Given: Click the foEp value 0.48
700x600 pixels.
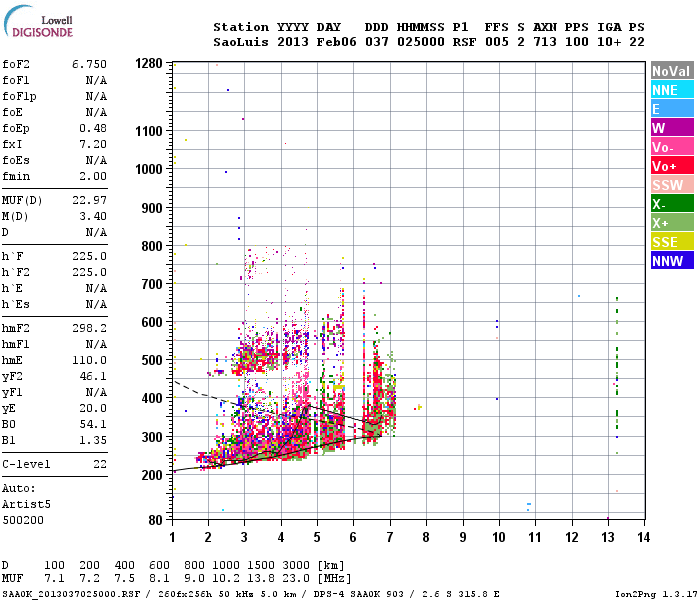Looking at the screenshot, I should tap(93, 128).
